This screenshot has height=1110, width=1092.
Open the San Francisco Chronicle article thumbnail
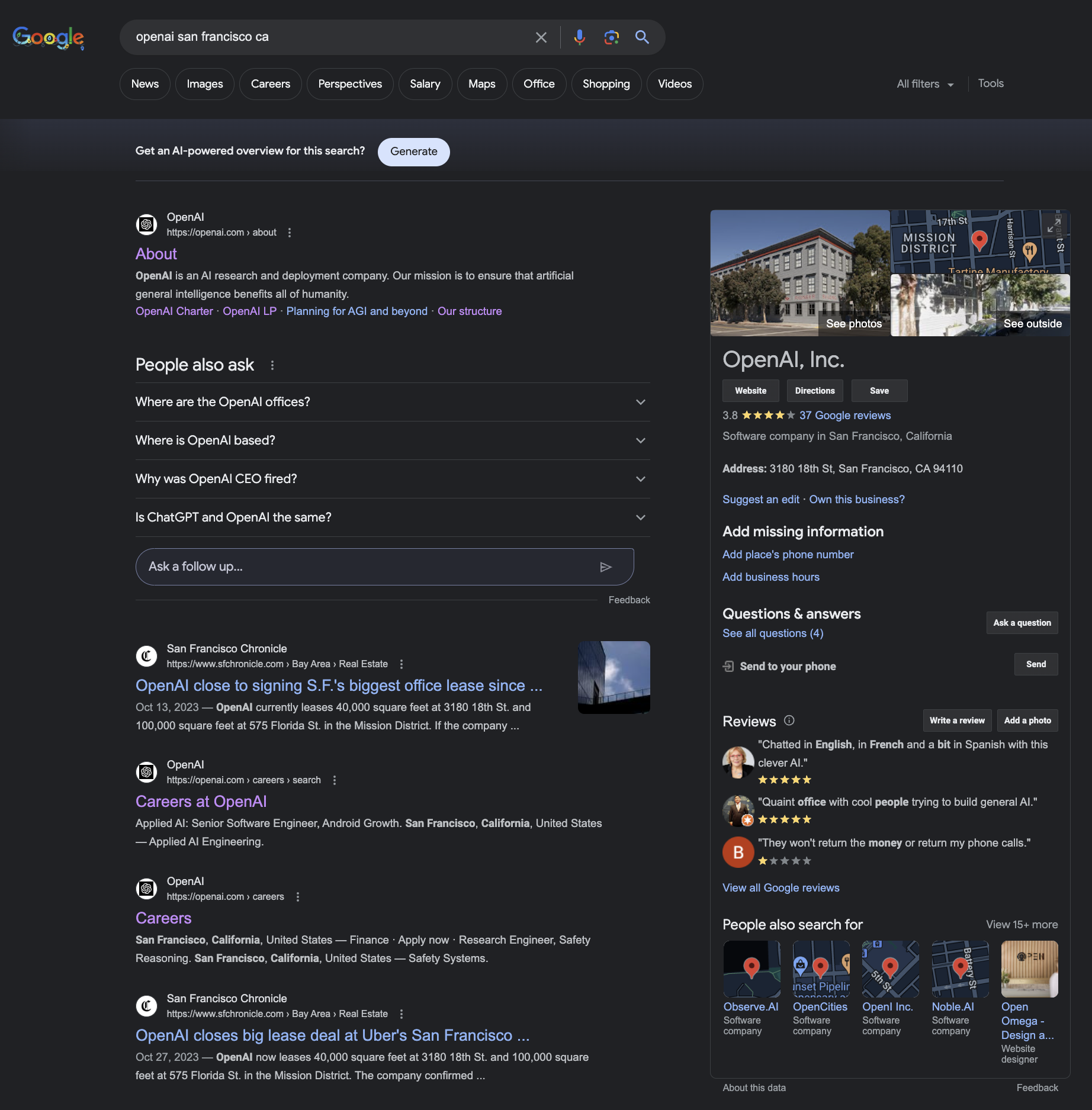(x=614, y=677)
